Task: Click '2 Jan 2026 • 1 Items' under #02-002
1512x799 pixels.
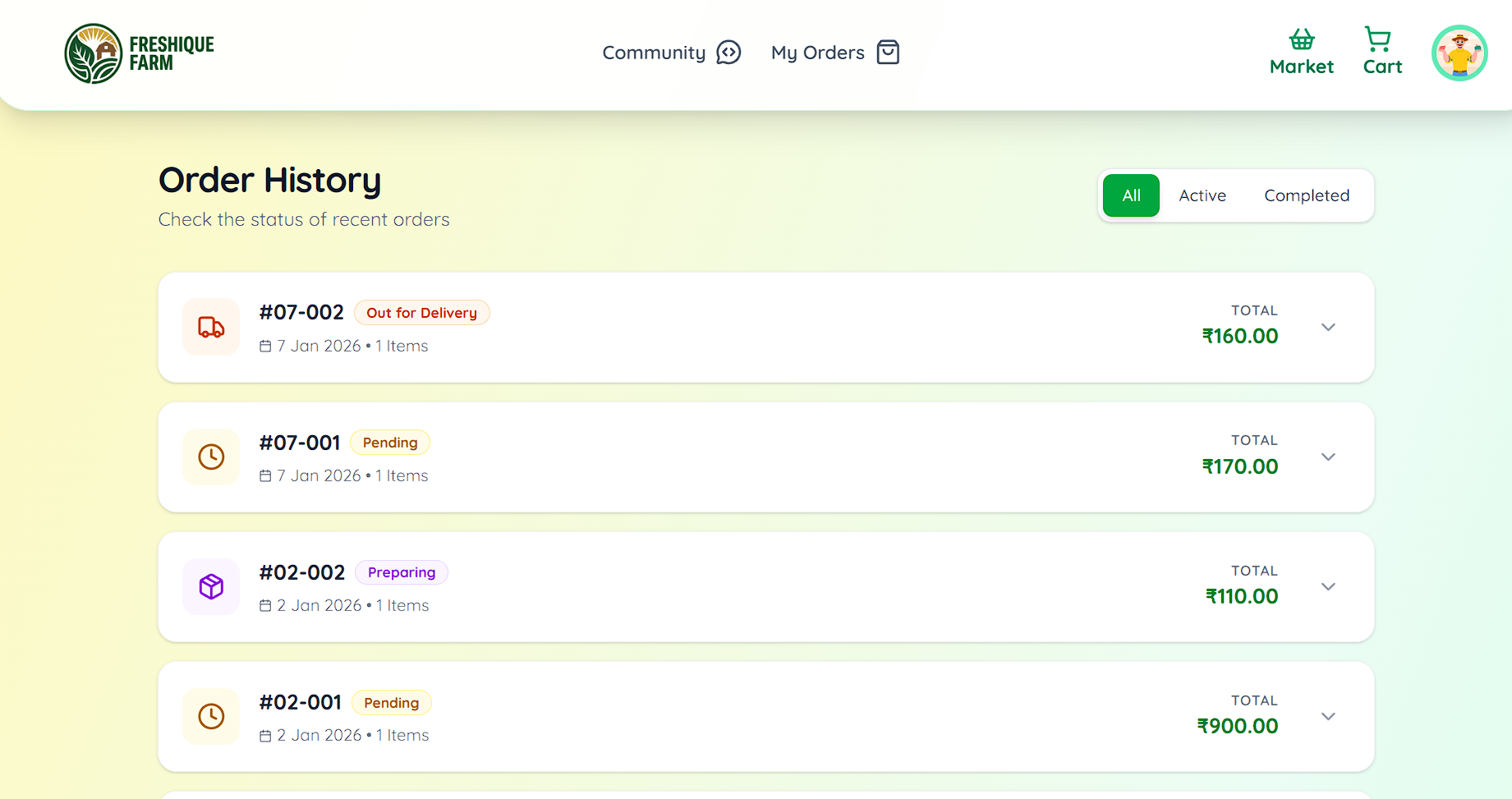Action: [x=353, y=605]
